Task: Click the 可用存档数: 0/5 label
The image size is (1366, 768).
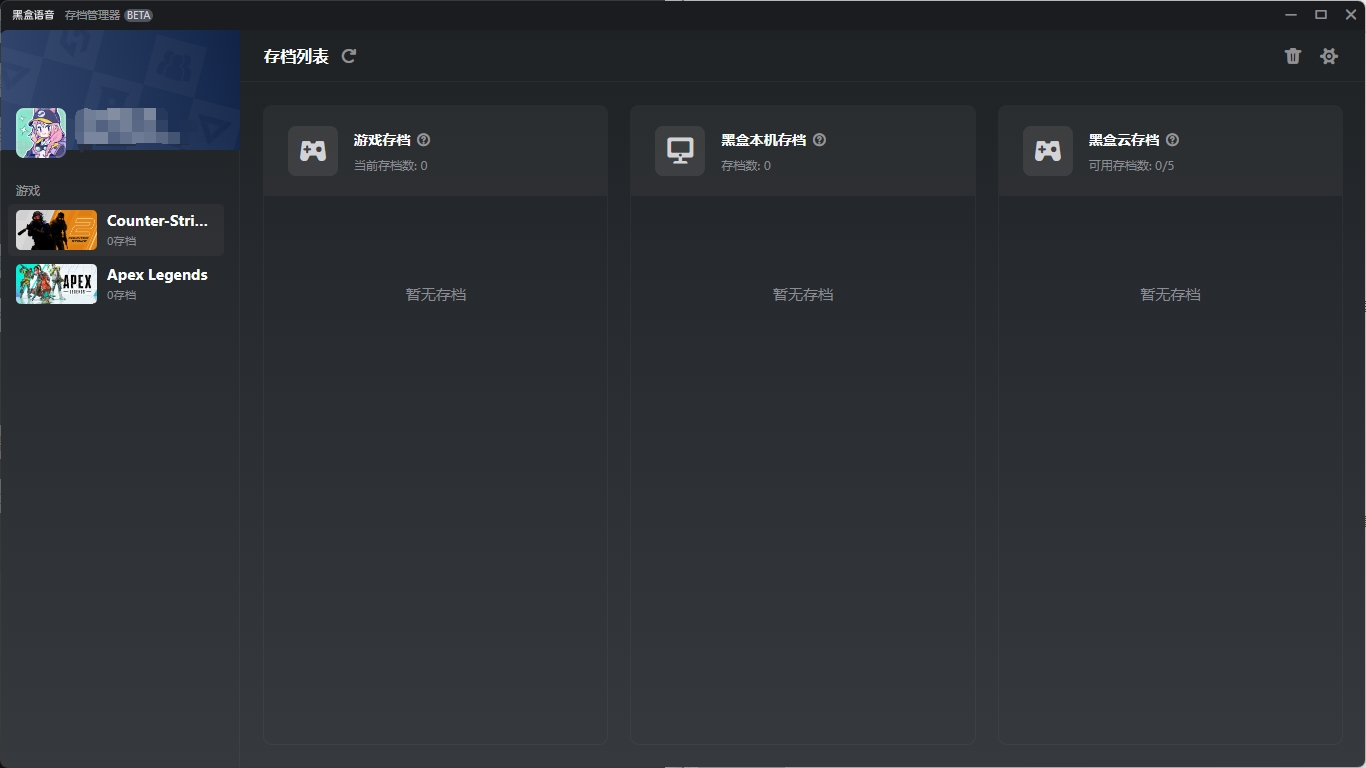Action: click(x=1132, y=166)
